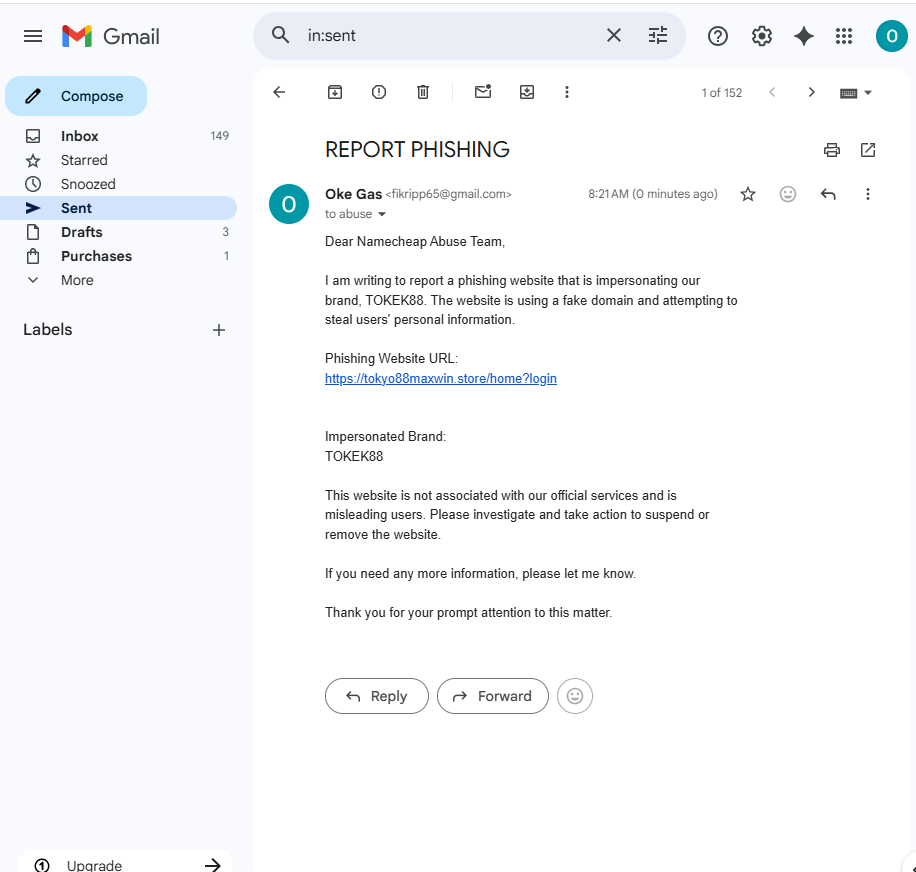Open toolbar More options menu
The image size is (916, 872).
click(567, 92)
